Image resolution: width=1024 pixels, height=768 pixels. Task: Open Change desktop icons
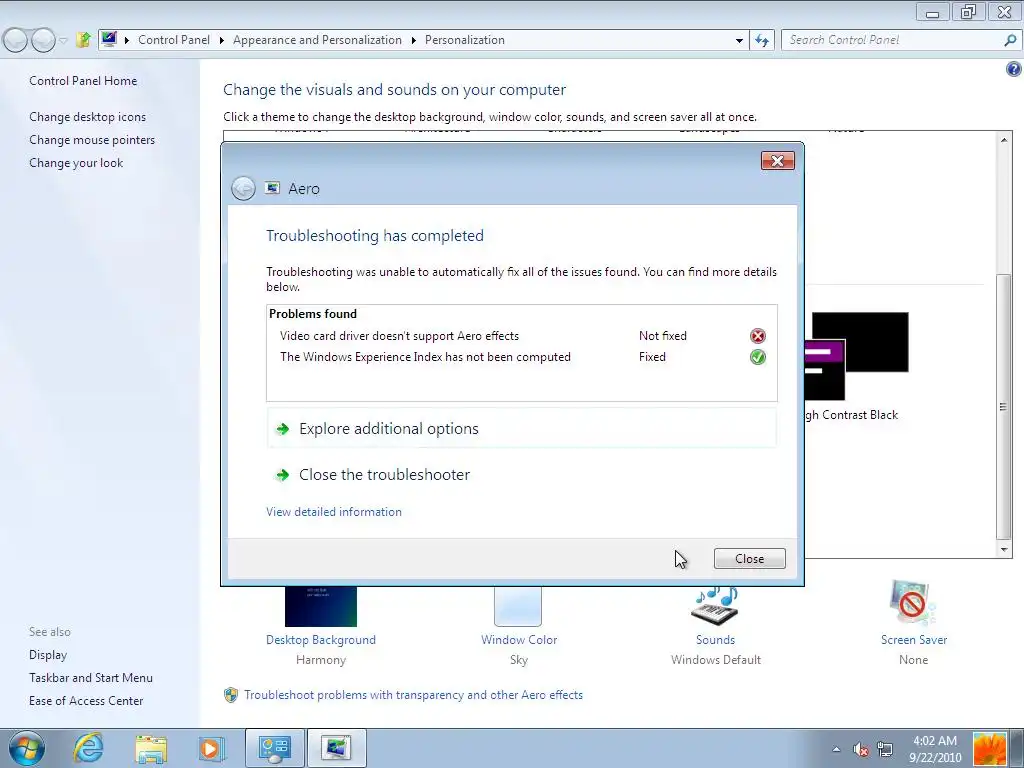(x=88, y=117)
